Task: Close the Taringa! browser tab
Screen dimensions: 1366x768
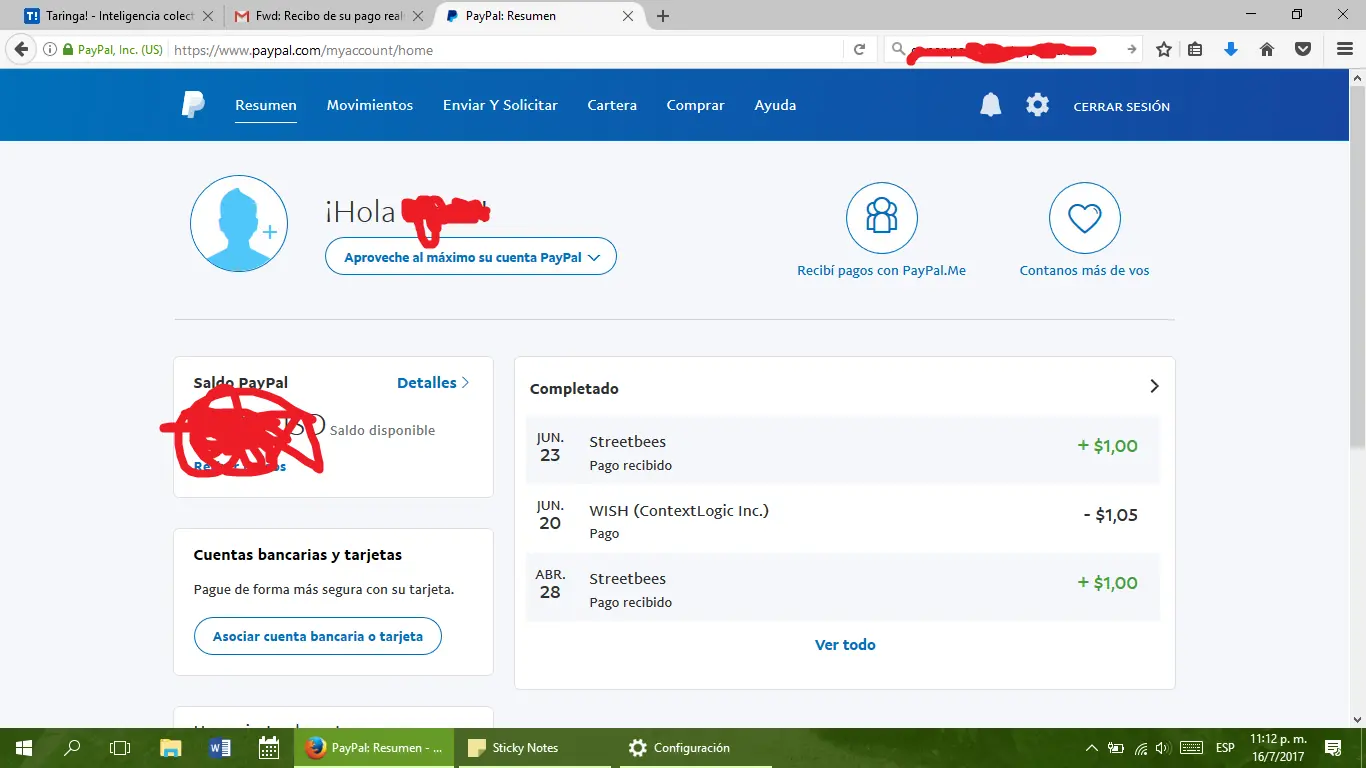Action: pyautogui.click(x=208, y=16)
